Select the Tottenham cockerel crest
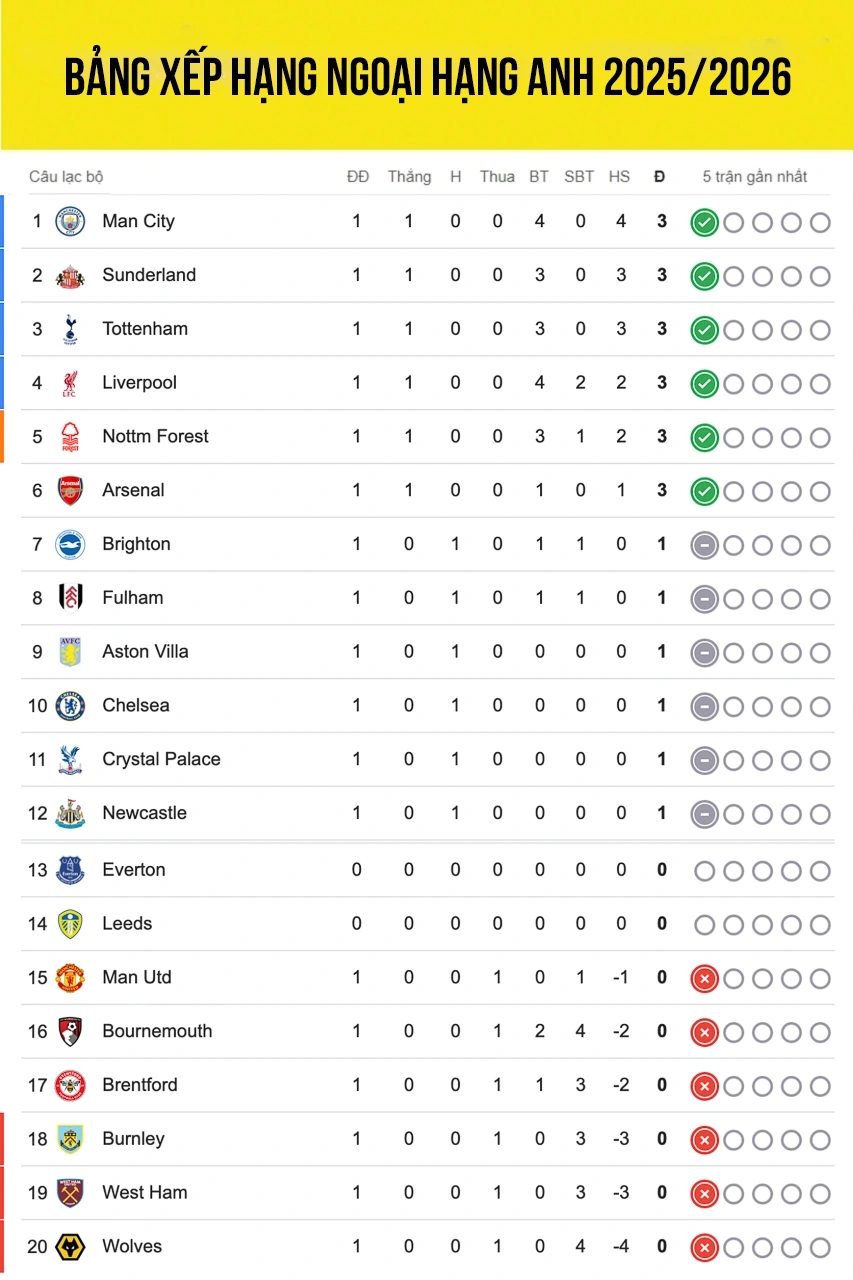 70,329
